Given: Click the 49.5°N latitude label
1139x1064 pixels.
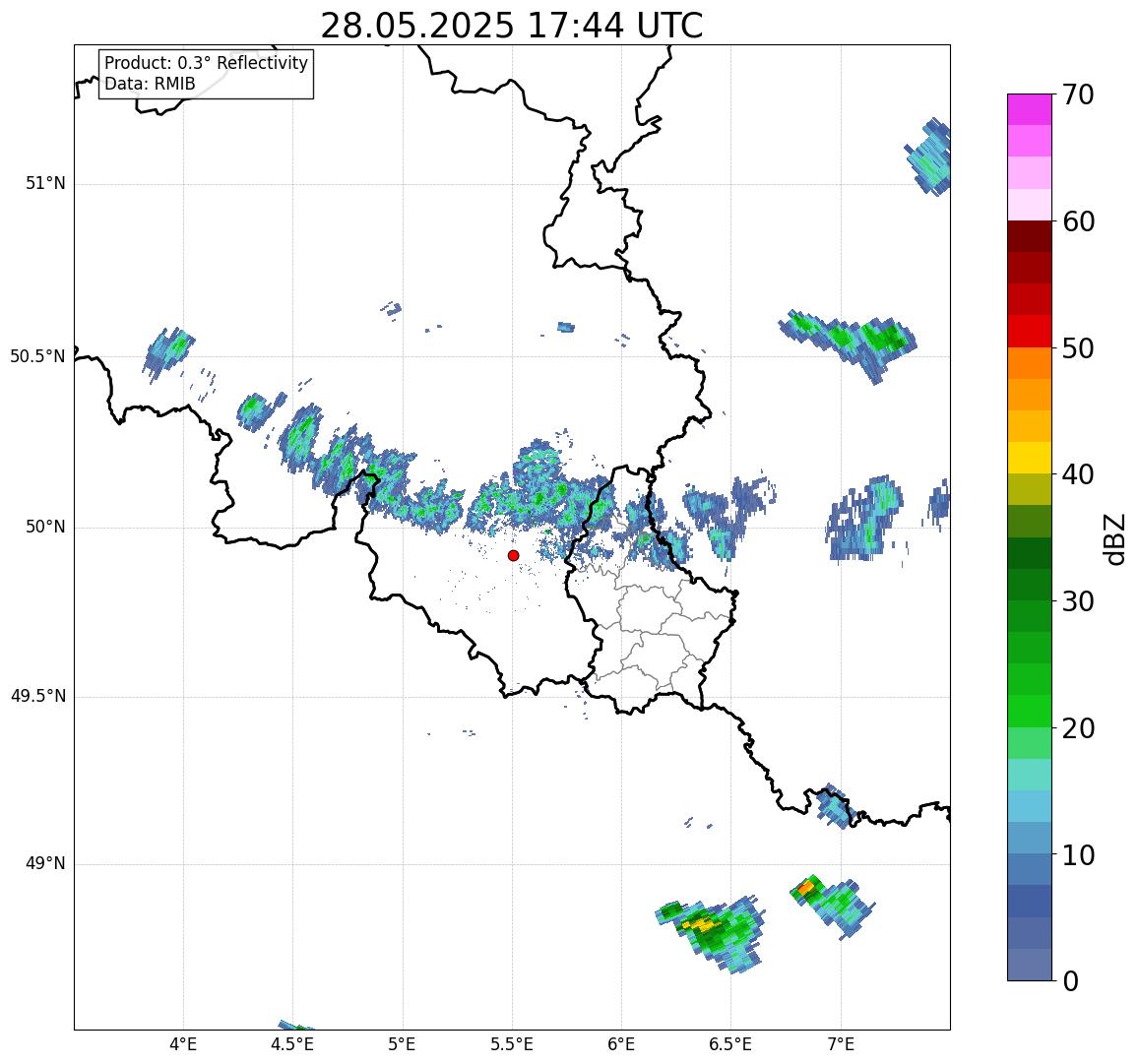Looking at the screenshot, I should click(x=37, y=697).
